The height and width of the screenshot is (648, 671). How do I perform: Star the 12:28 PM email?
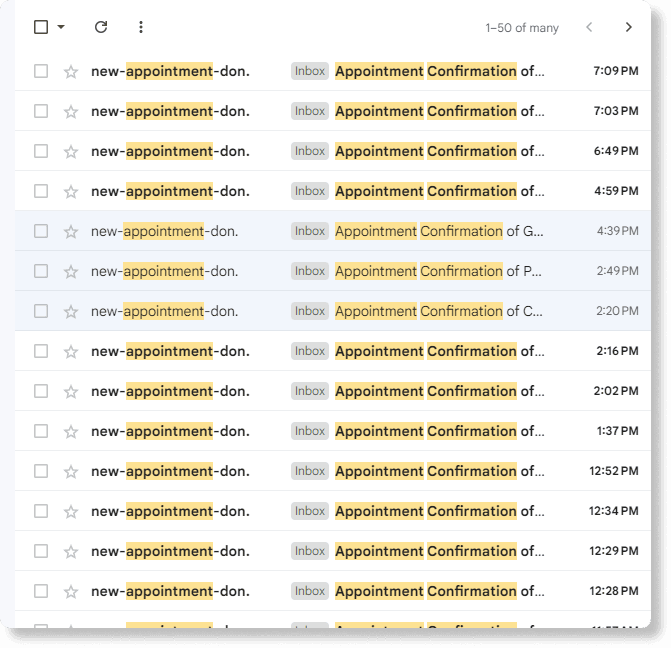71,592
